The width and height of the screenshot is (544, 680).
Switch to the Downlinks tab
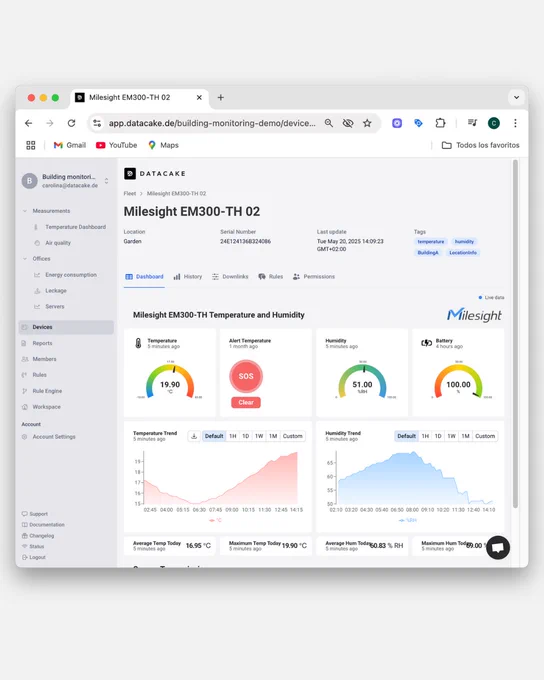(x=230, y=277)
